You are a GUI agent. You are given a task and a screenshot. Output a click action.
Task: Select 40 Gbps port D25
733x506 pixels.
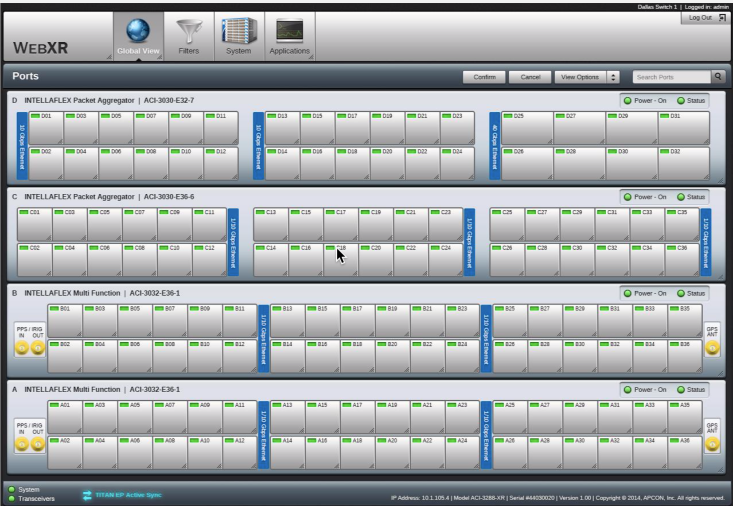pos(527,128)
